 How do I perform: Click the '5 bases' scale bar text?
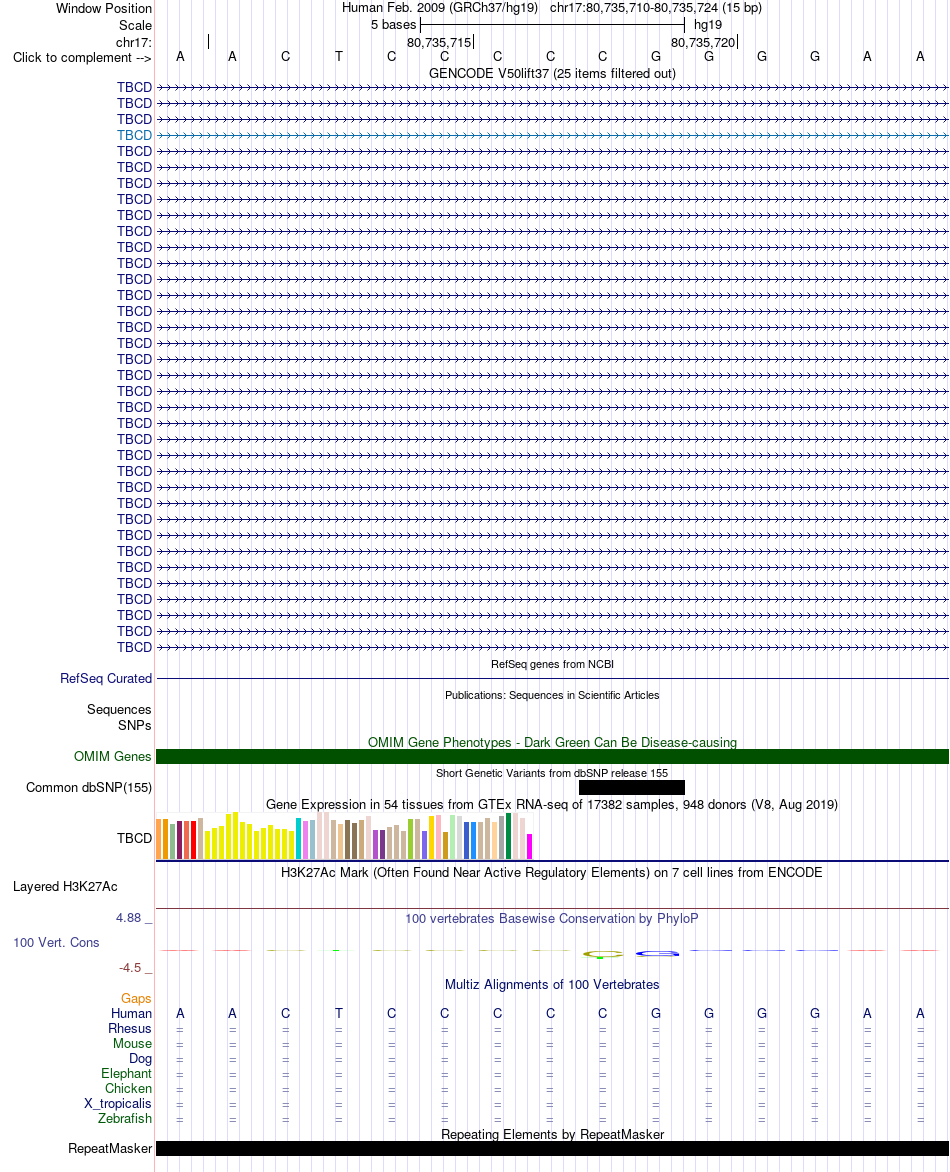tap(393, 25)
